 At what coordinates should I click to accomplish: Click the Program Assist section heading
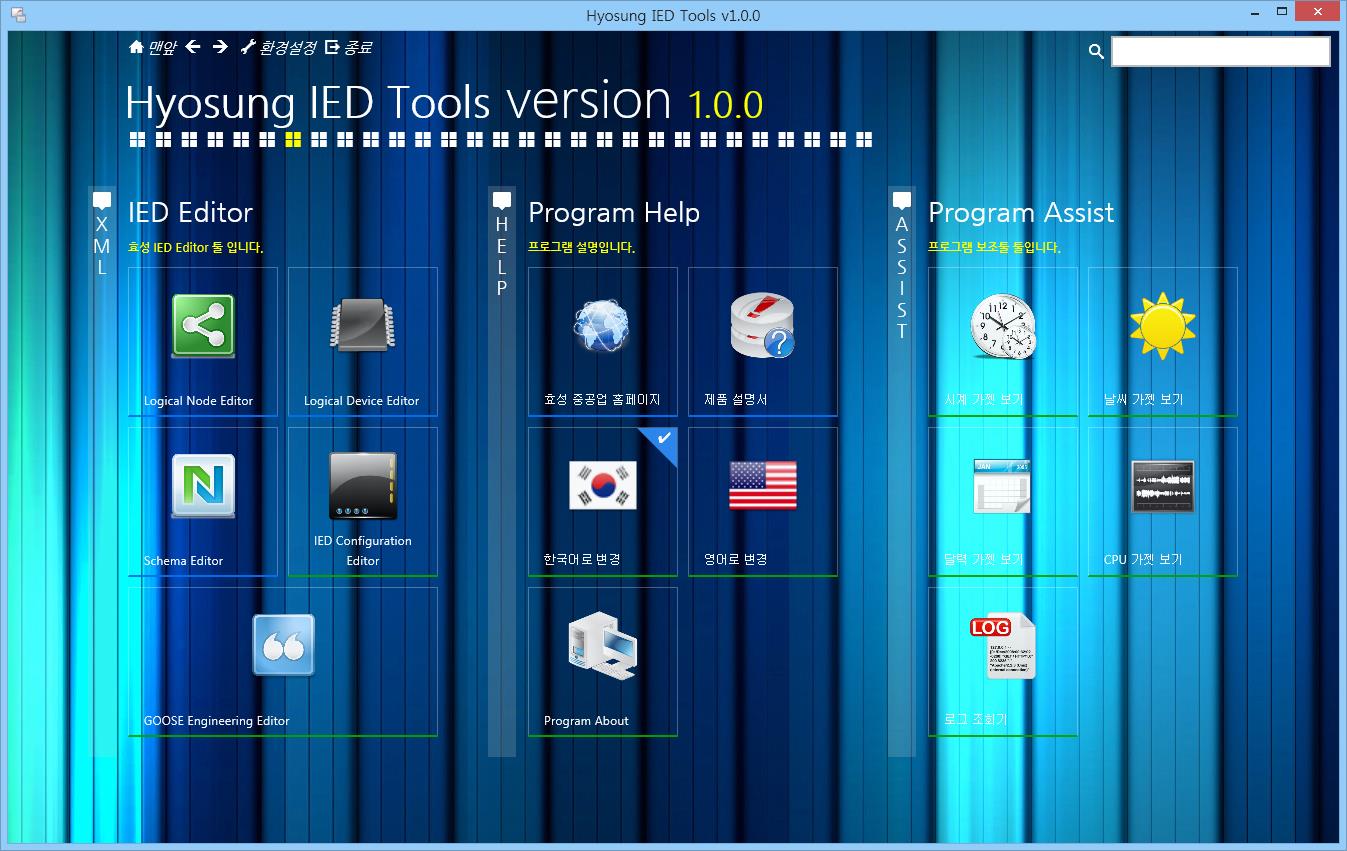coord(1021,212)
